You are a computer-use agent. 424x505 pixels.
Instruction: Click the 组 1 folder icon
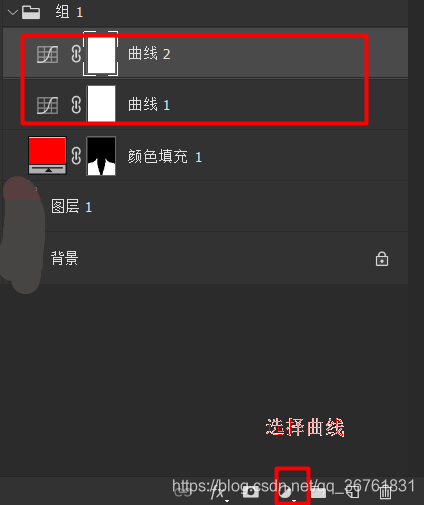31,12
